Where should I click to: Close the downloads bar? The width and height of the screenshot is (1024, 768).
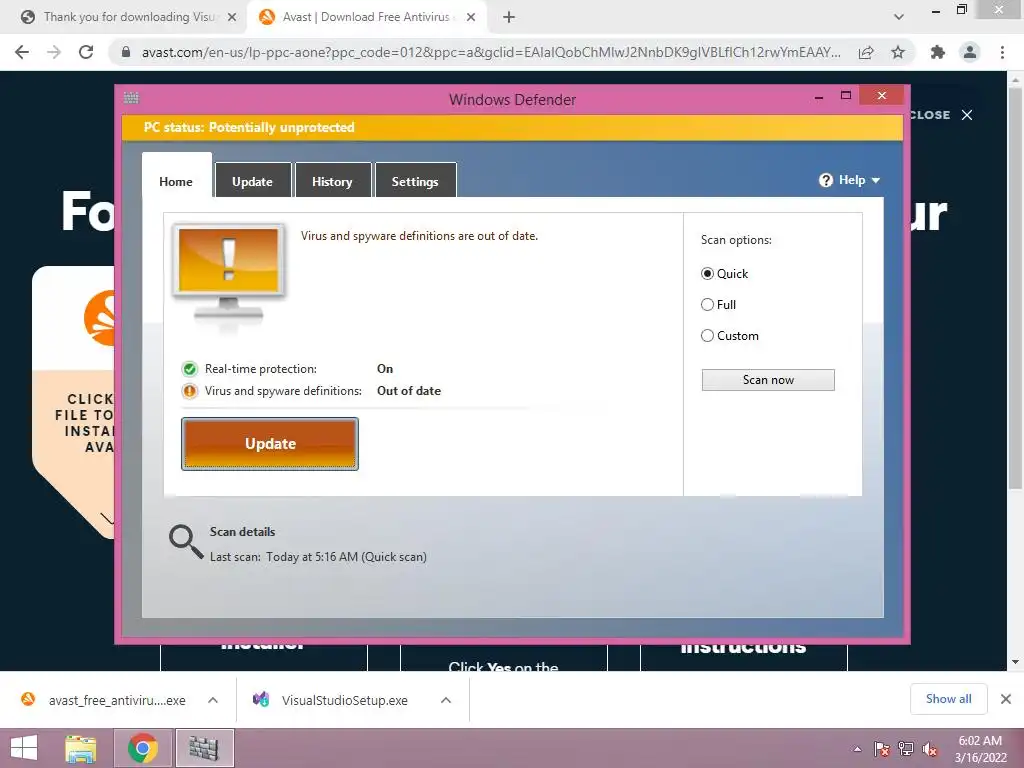(x=1006, y=699)
